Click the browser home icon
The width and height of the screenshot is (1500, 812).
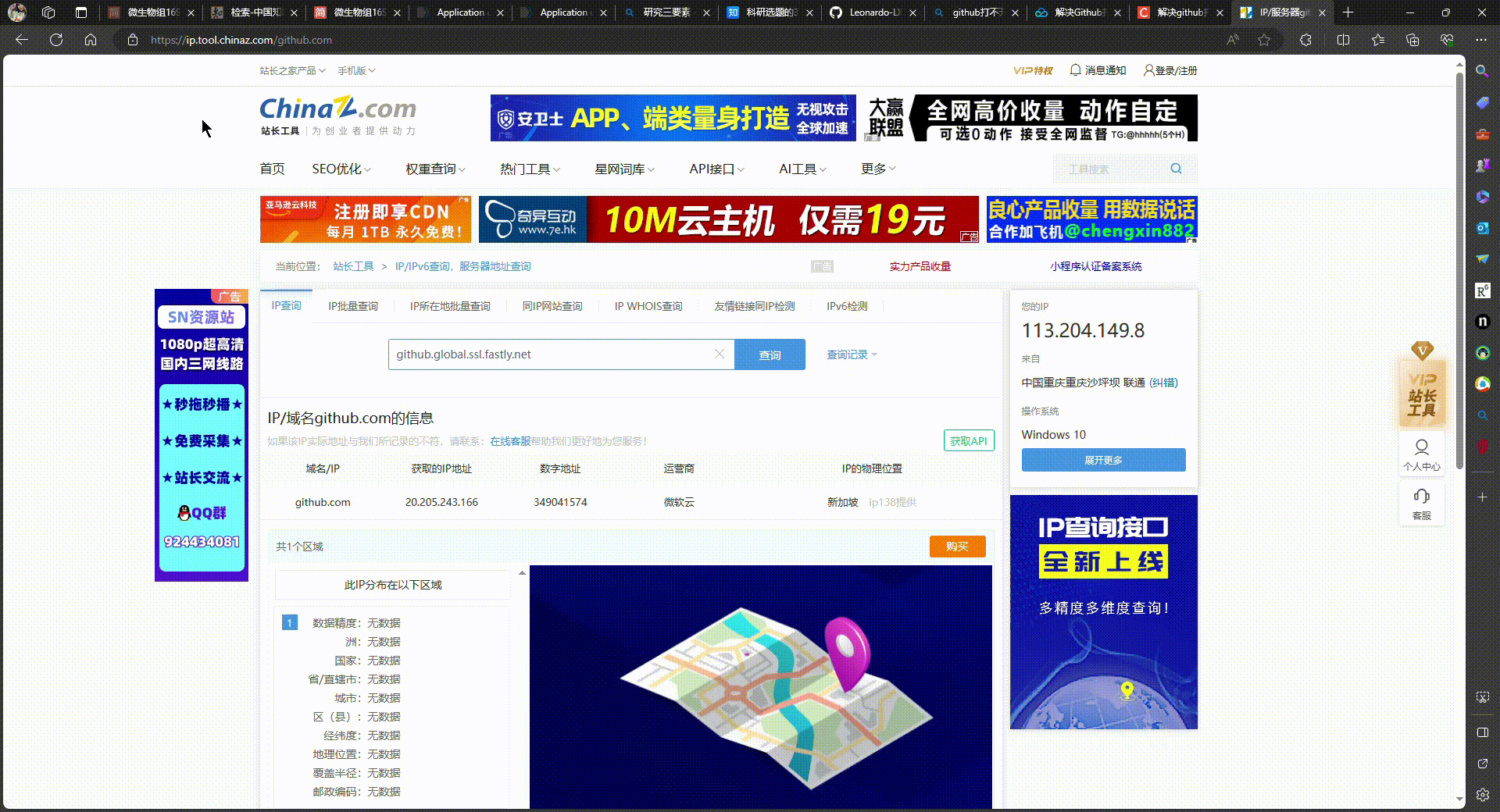tap(91, 40)
